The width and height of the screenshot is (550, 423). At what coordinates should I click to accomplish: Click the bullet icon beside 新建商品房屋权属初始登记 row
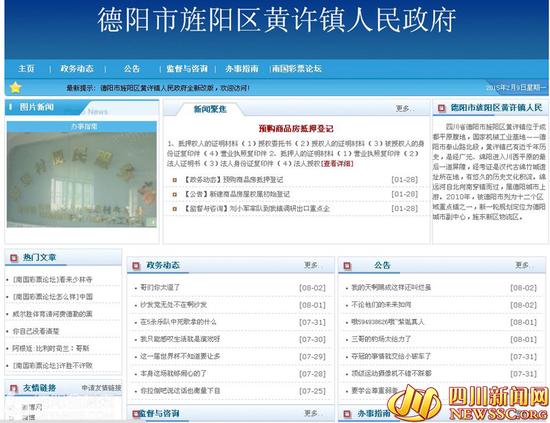pyautogui.click(x=174, y=194)
